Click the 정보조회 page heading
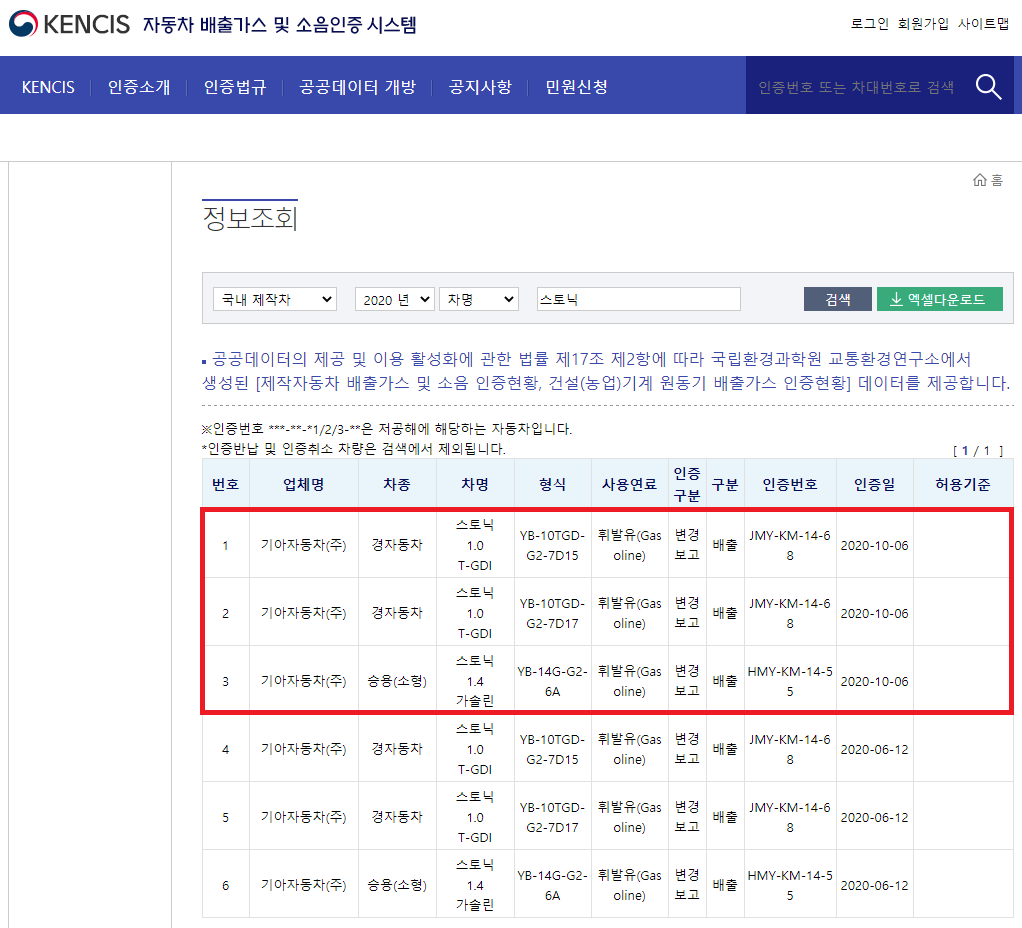The height and width of the screenshot is (928, 1022). (x=250, y=218)
